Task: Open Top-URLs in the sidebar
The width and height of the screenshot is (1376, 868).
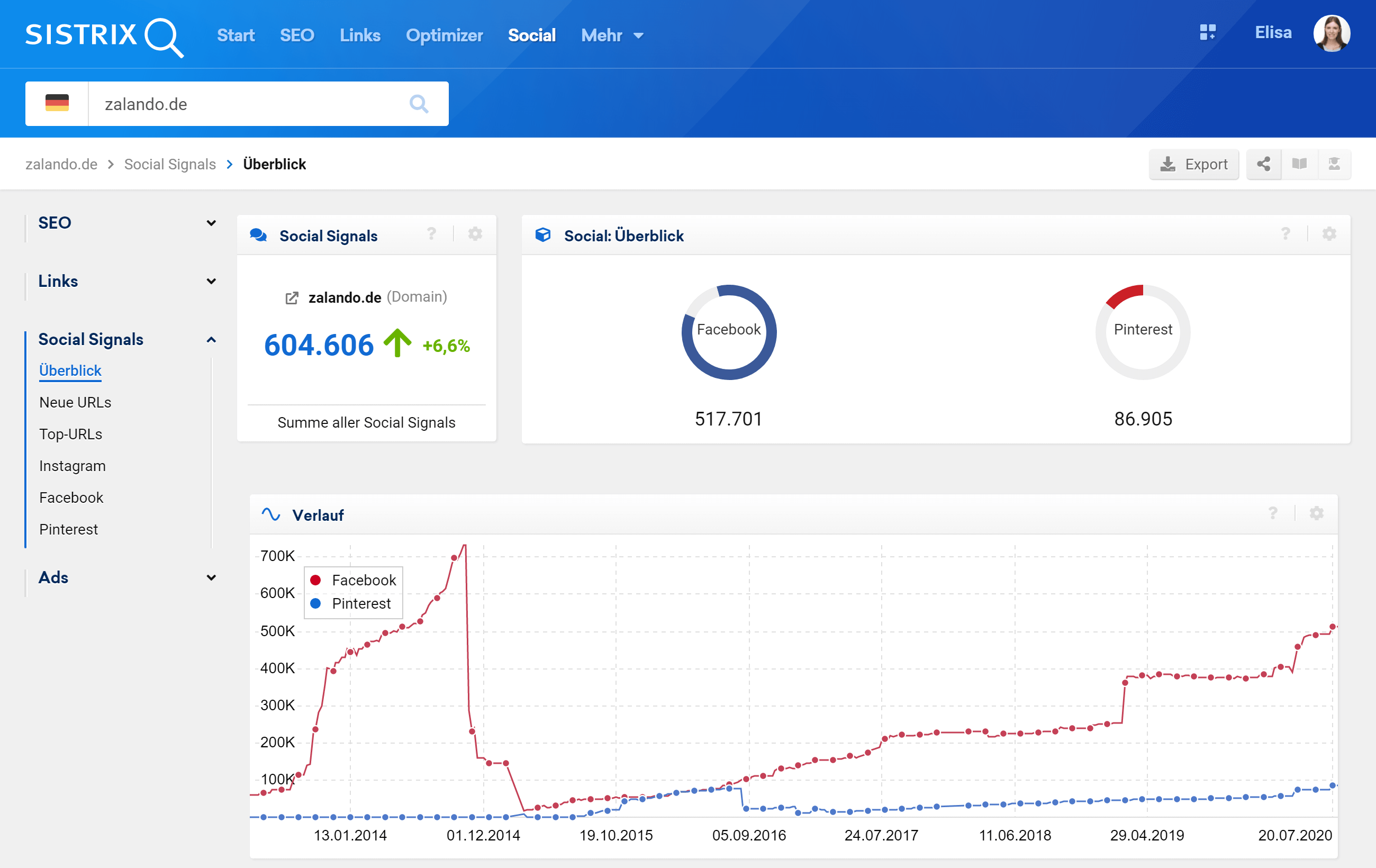Action: [71, 435]
